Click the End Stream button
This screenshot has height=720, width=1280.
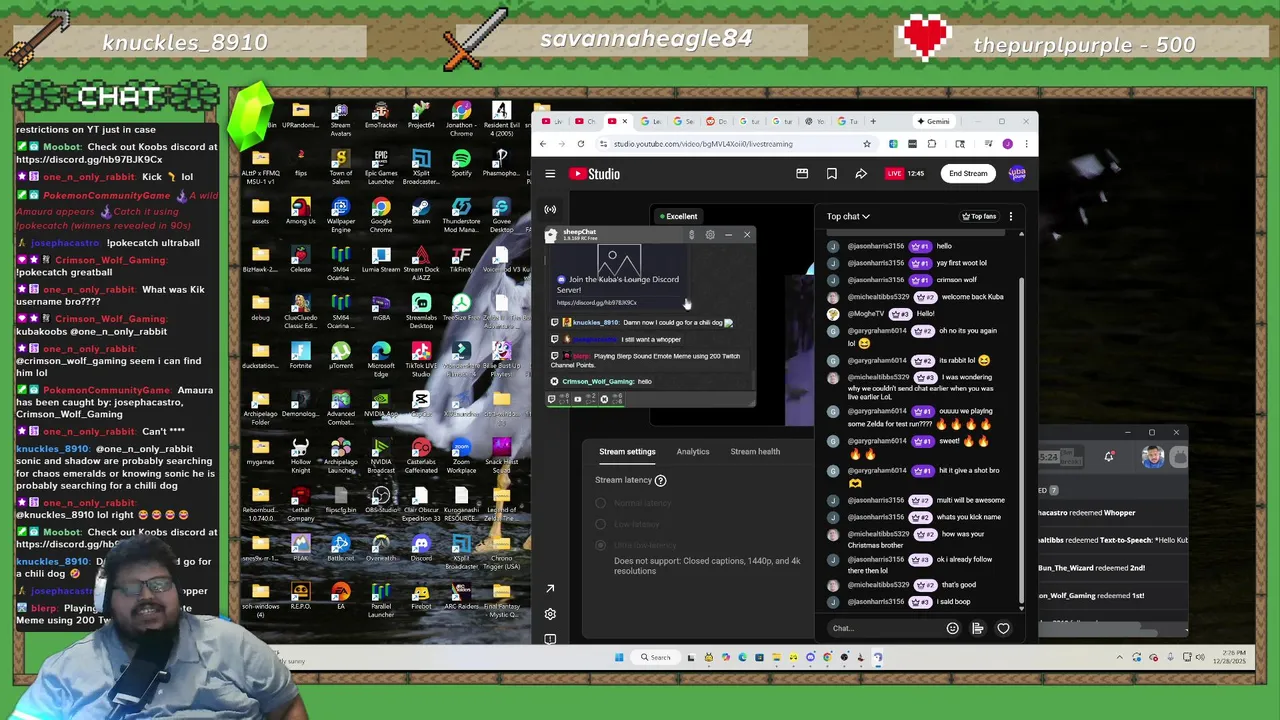968,174
